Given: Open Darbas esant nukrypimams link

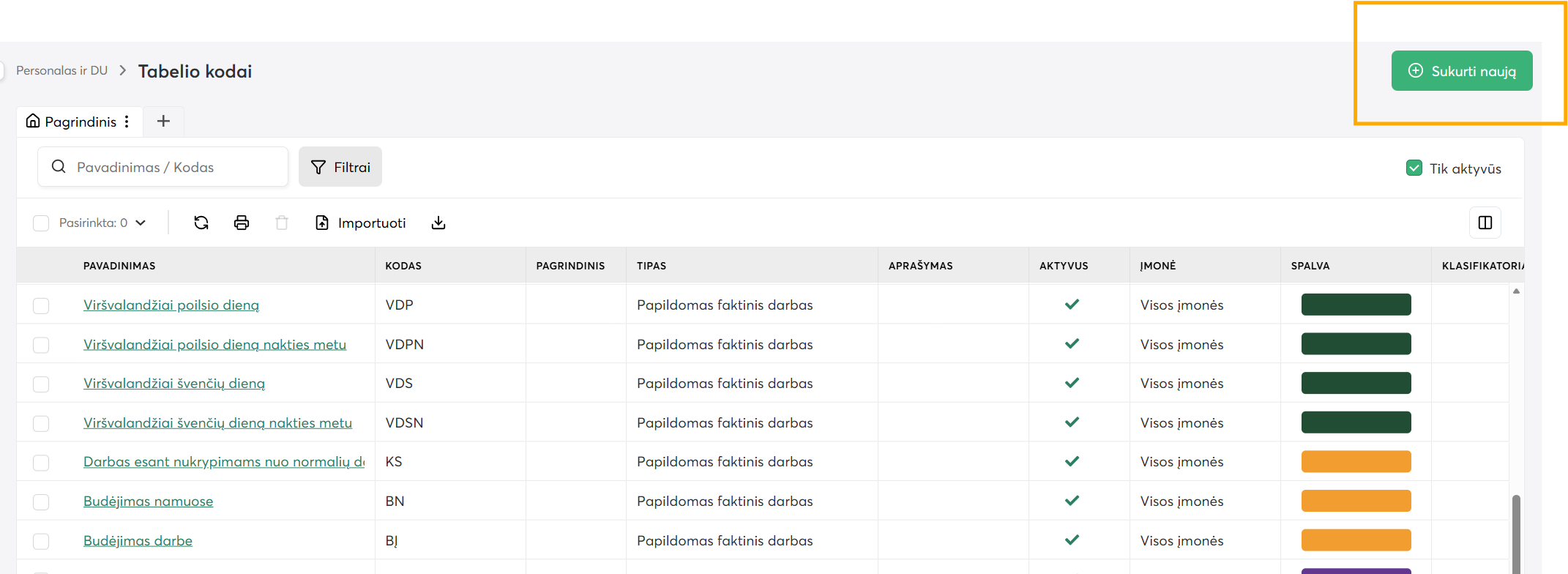Looking at the screenshot, I should pos(224,461).
